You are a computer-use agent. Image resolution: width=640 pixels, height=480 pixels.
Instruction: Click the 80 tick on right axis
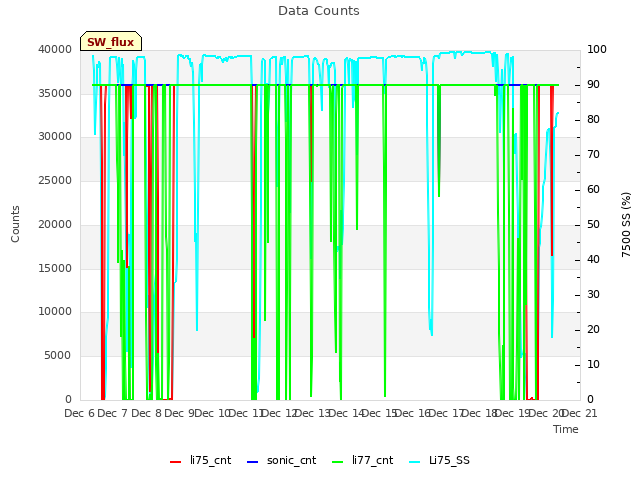[593, 120]
